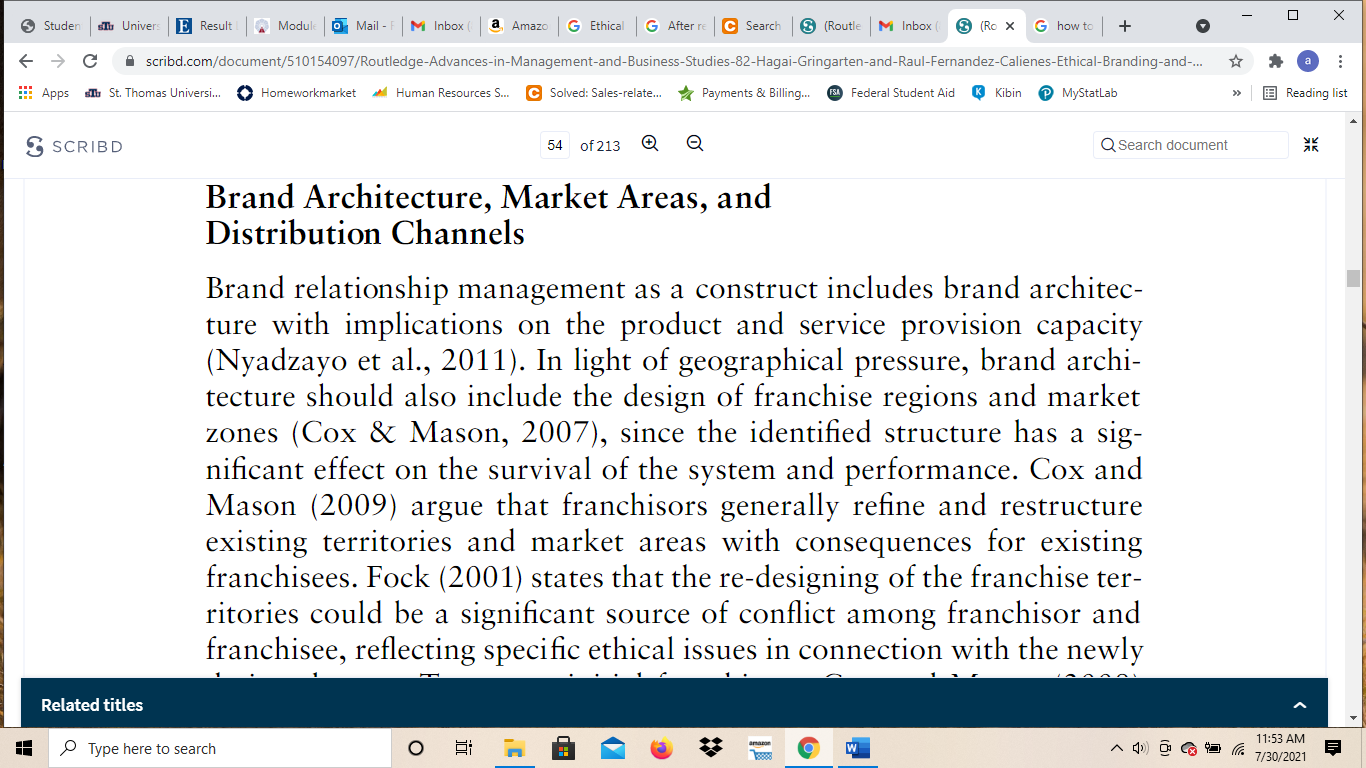Viewport: 1366px width, 768px height.
Task: Reload the Scribd page
Action: point(90,61)
